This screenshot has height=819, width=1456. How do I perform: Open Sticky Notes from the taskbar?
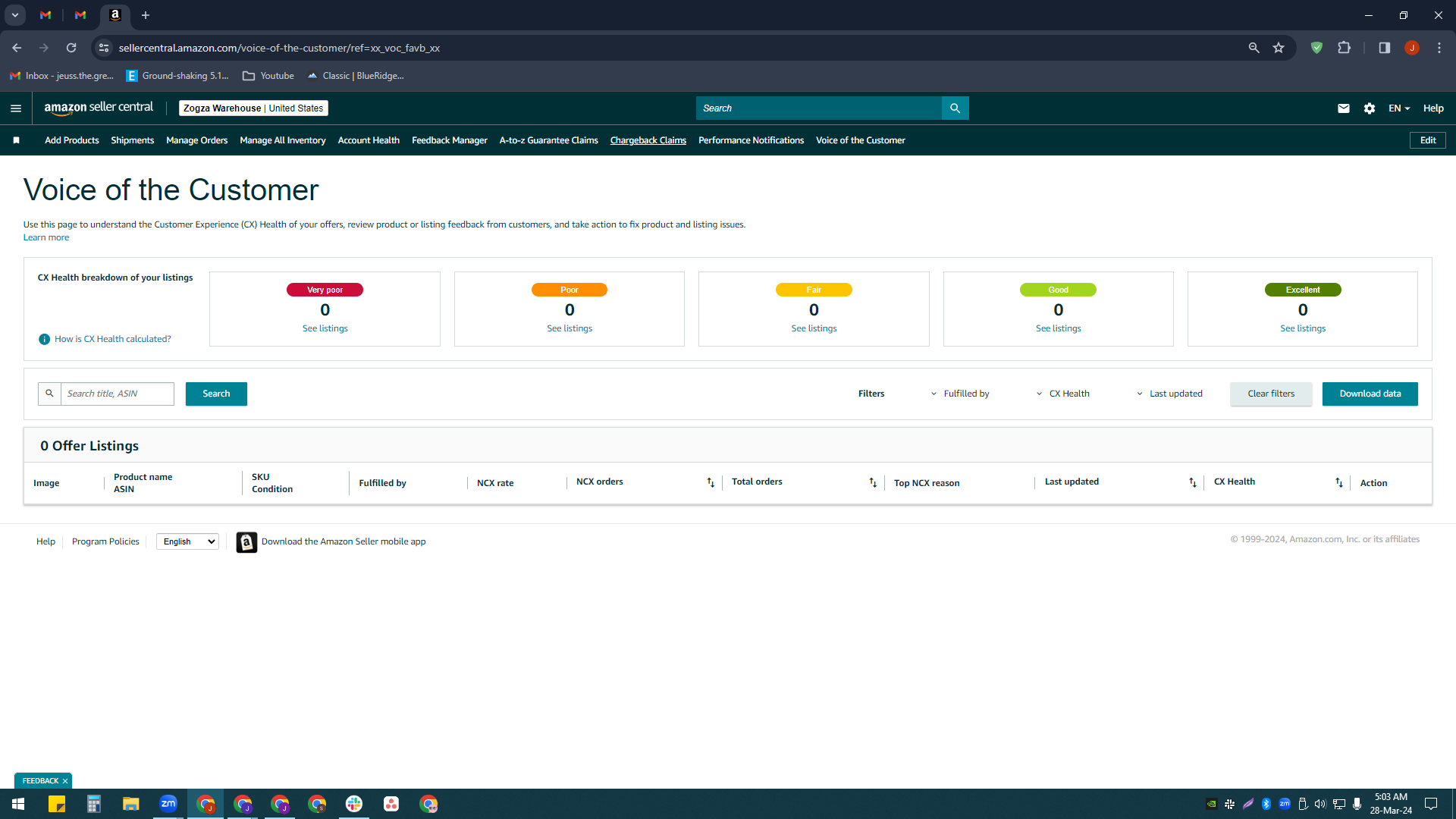point(57,804)
